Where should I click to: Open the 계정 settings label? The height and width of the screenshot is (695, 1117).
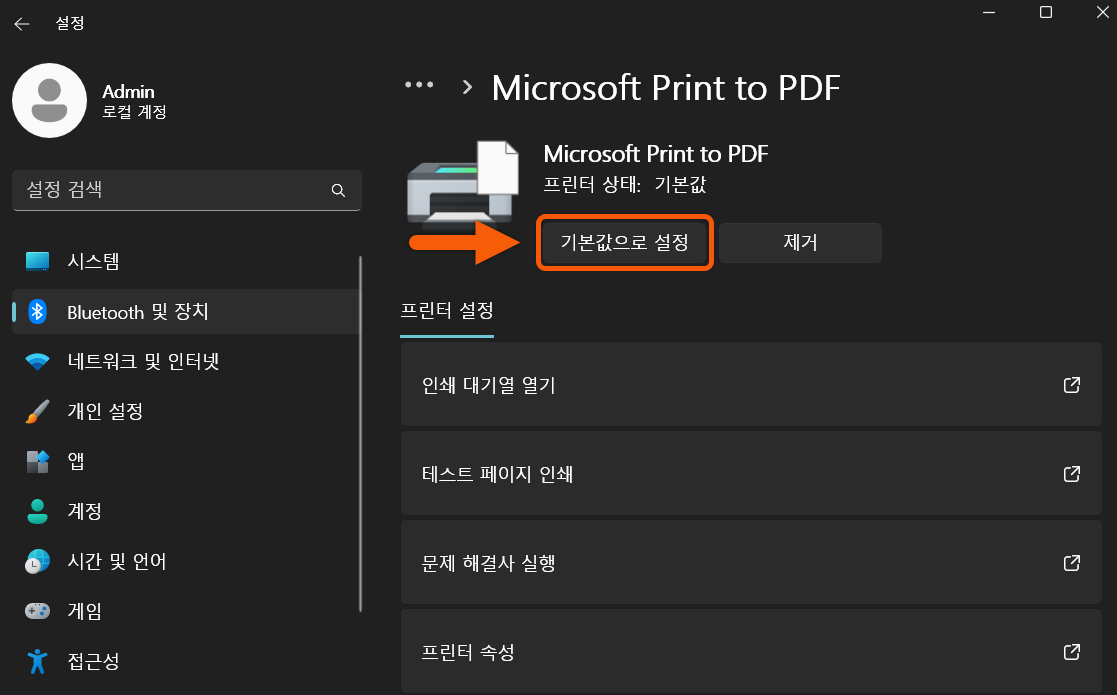(x=84, y=511)
